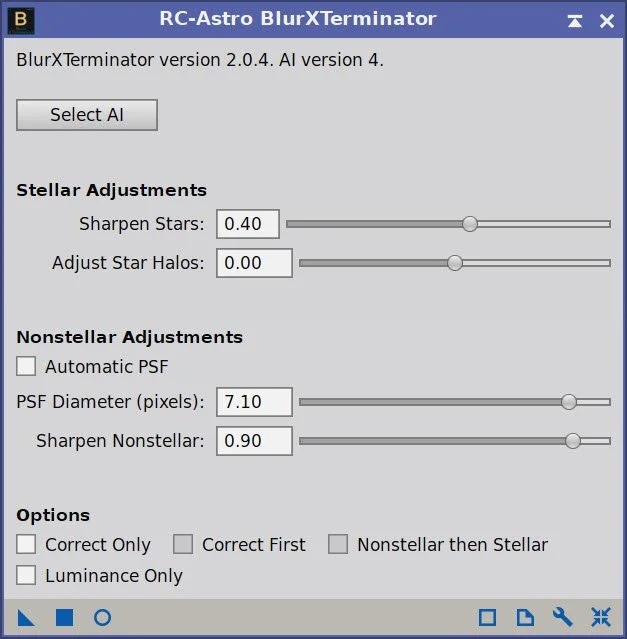The width and height of the screenshot is (627, 639).
Task: Click the Sharpen Nonstellar slider handle
Action: coord(573,441)
